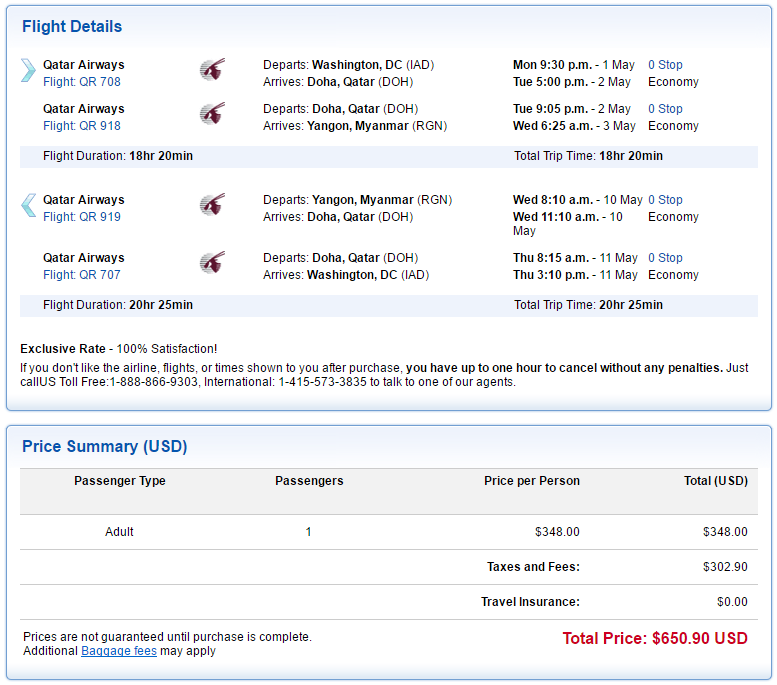Click the Qatar Airways name above QR 919
The width and height of the screenshot is (777, 685).
click(84, 200)
